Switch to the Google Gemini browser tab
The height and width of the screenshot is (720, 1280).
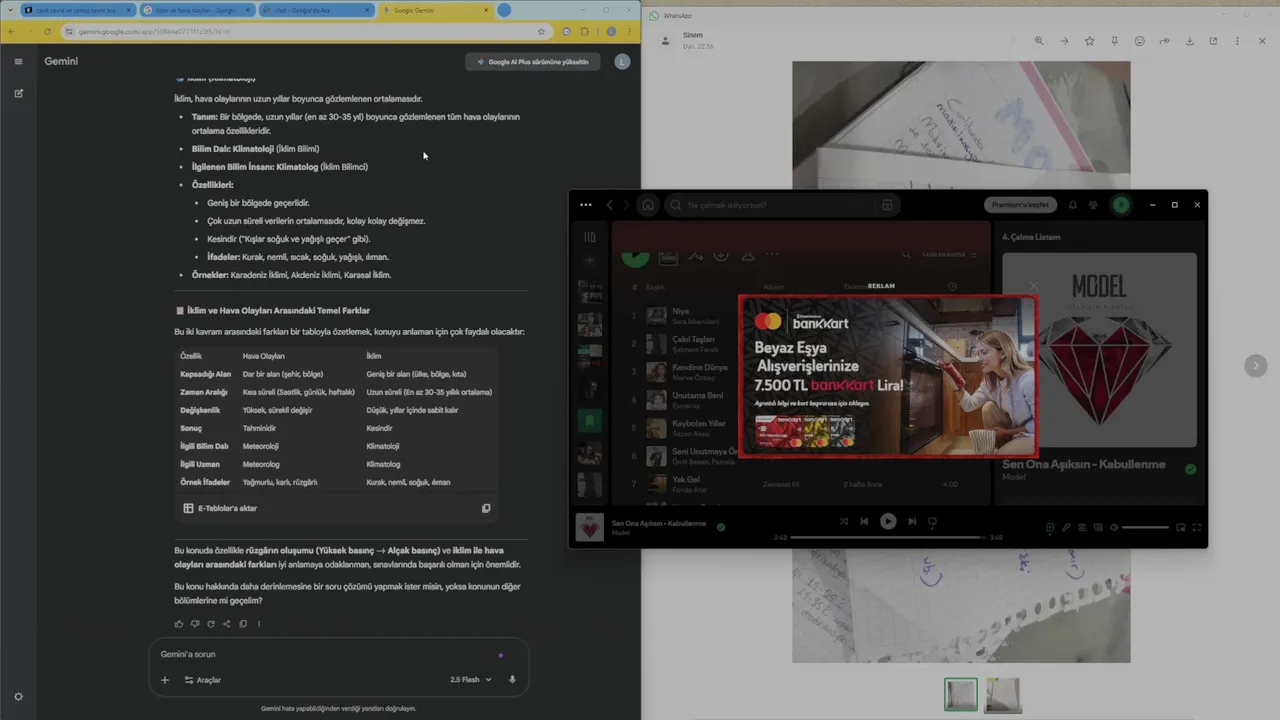436,10
